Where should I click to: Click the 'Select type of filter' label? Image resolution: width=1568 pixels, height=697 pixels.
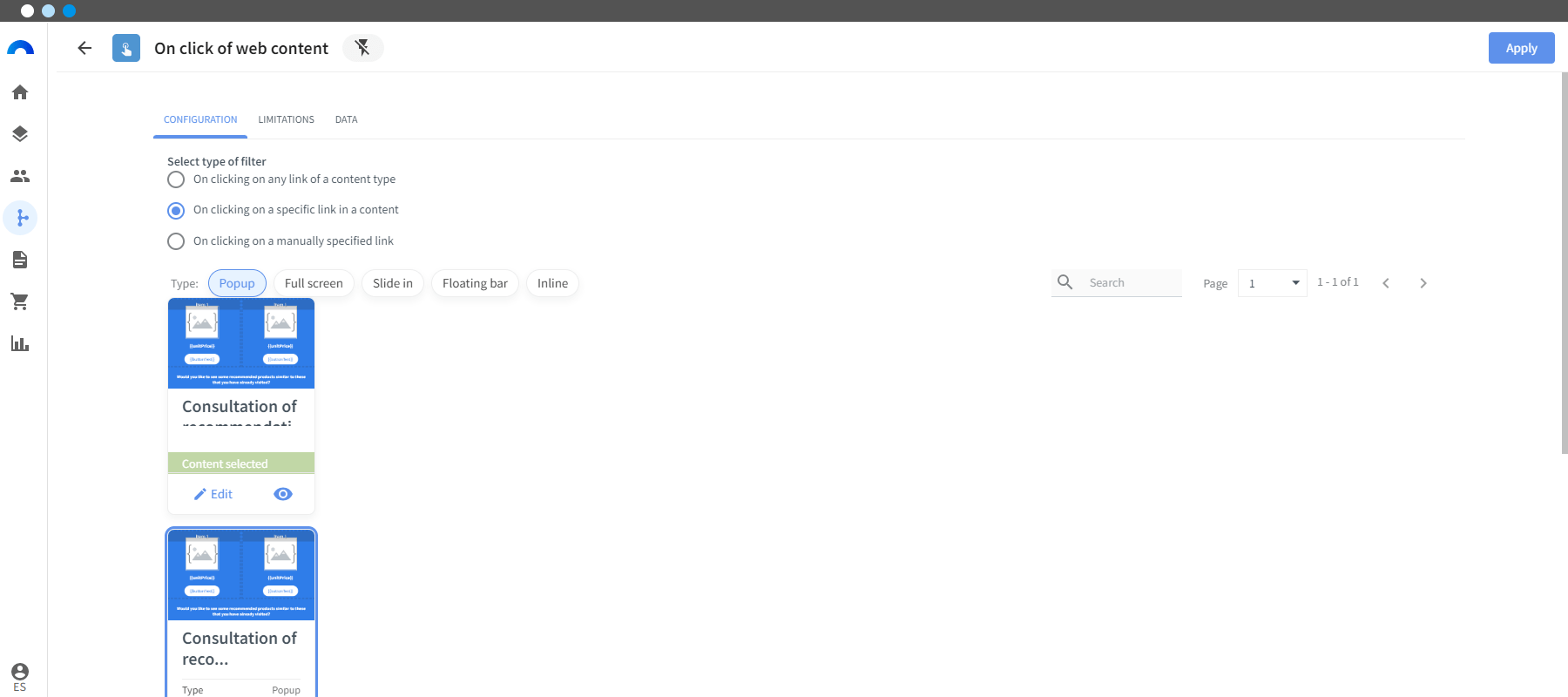click(217, 161)
